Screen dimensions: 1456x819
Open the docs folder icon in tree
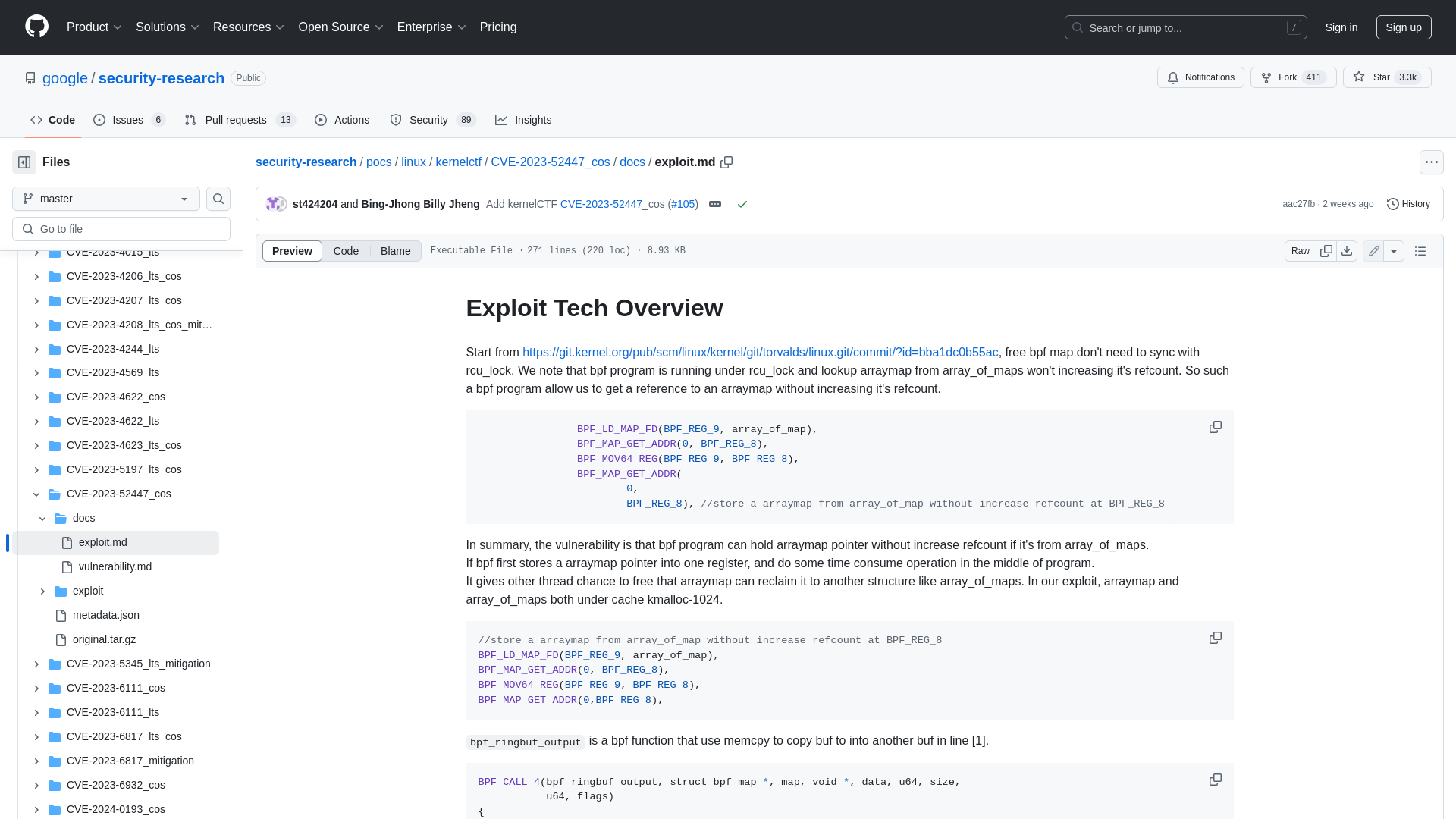tap(61, 519)
